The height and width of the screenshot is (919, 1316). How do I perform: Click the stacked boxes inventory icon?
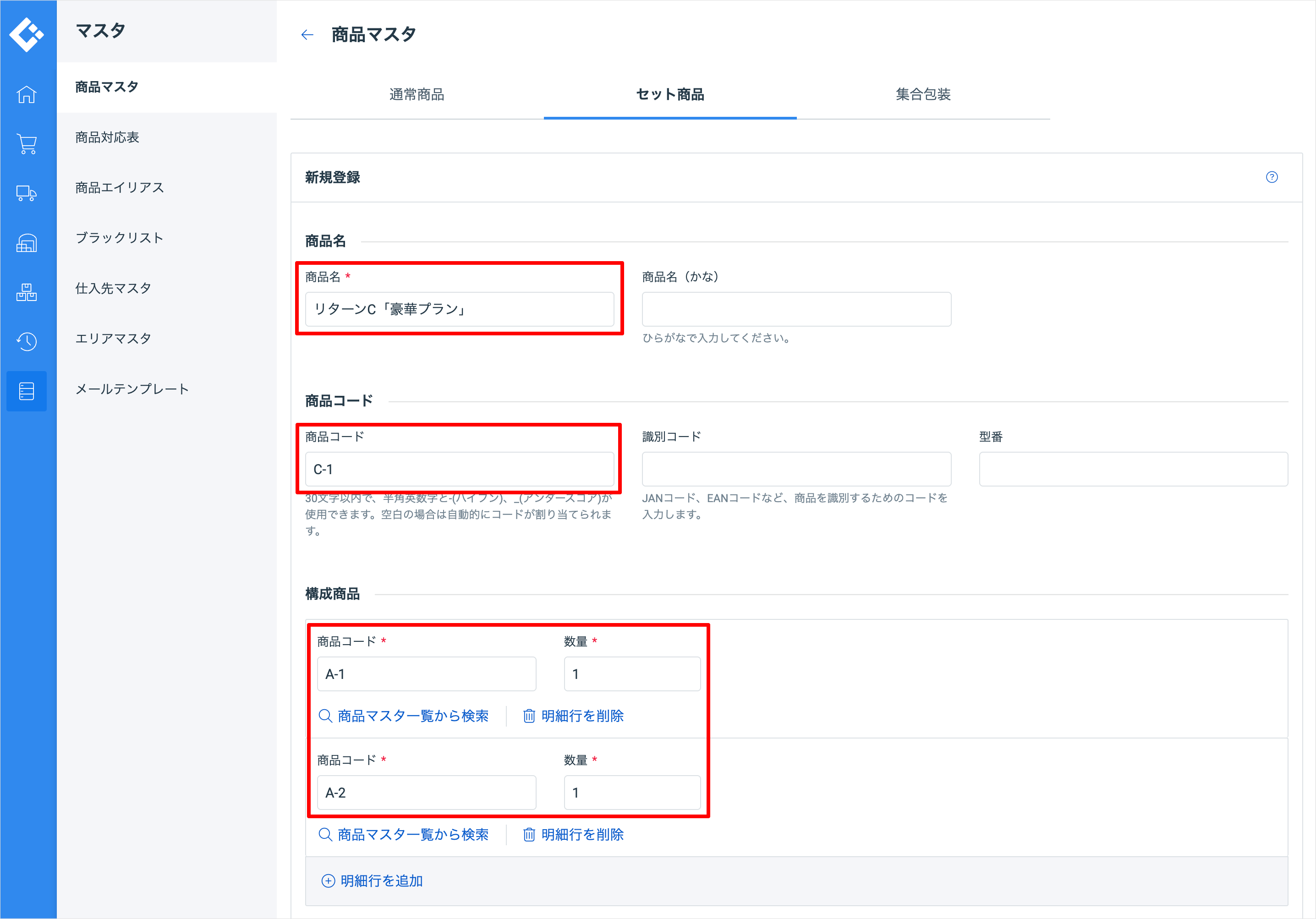click(x=27, y=292)
